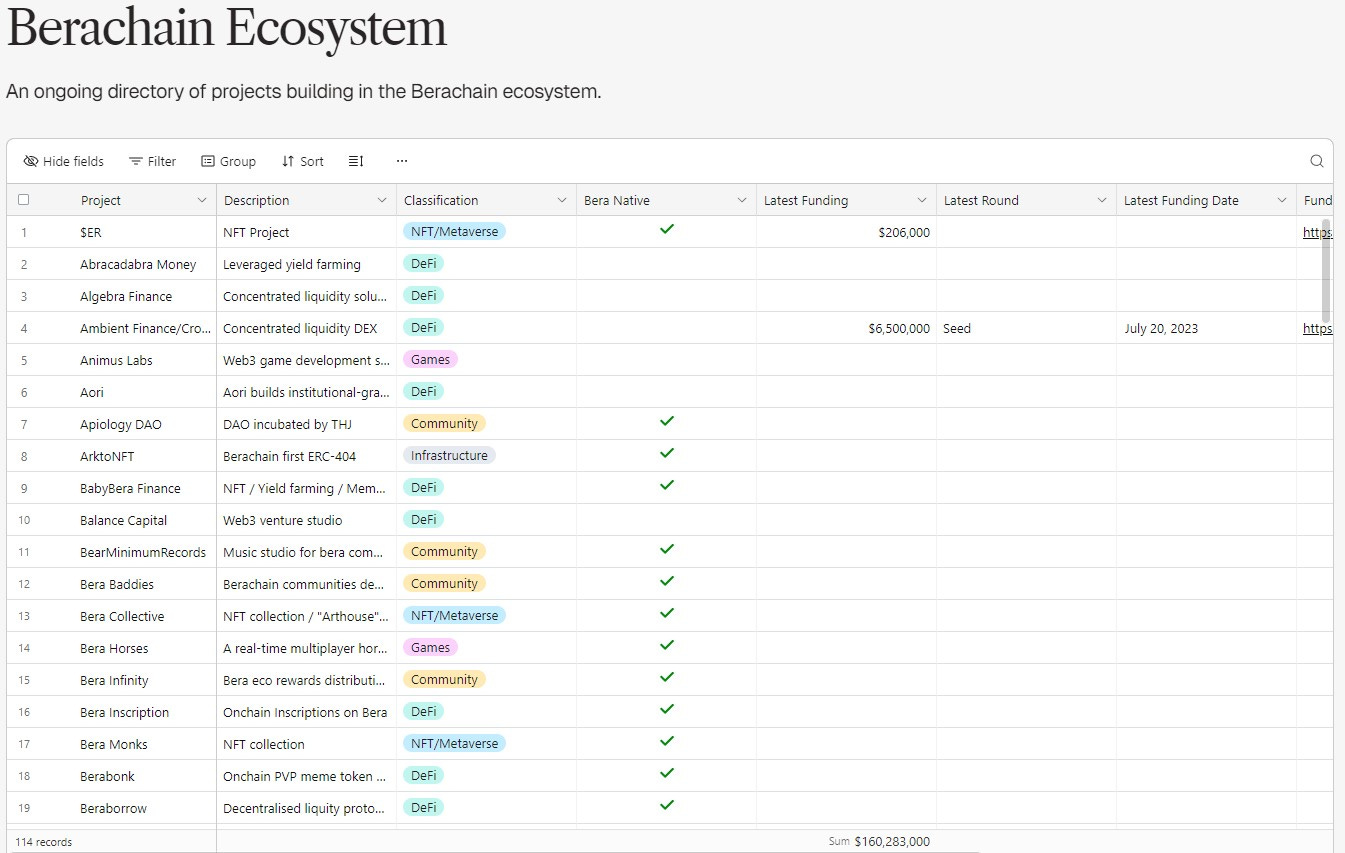The image size is (1345, 853).
Task: Click the Latest Round column header
Action: coord(1026,200)
